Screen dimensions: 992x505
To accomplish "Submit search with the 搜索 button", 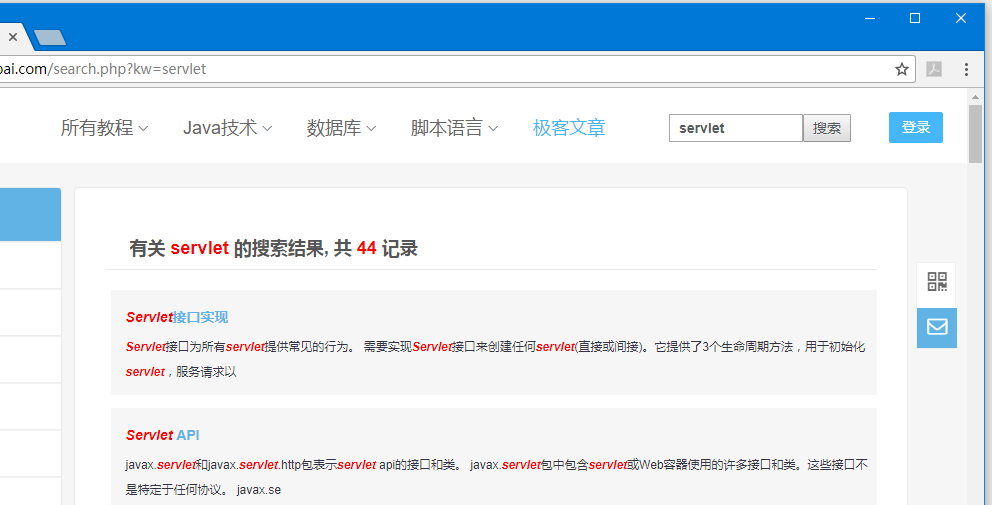I will tap(827, 128).
